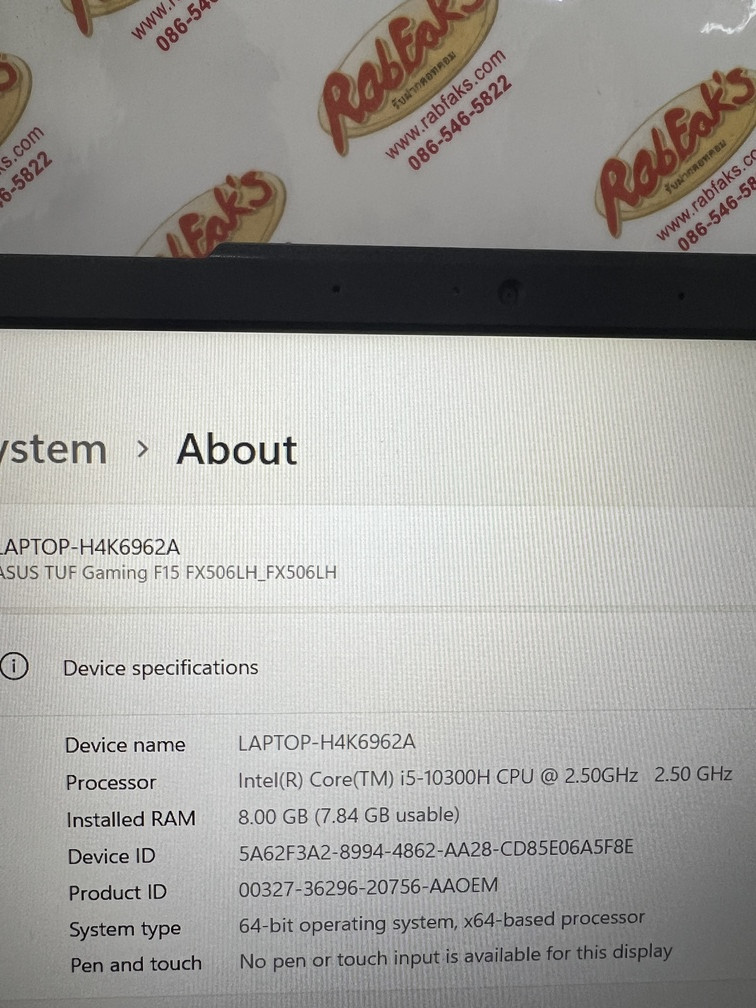Click the Device ID label
This screenshot has height=1008, width=756.
coord(111,856)
